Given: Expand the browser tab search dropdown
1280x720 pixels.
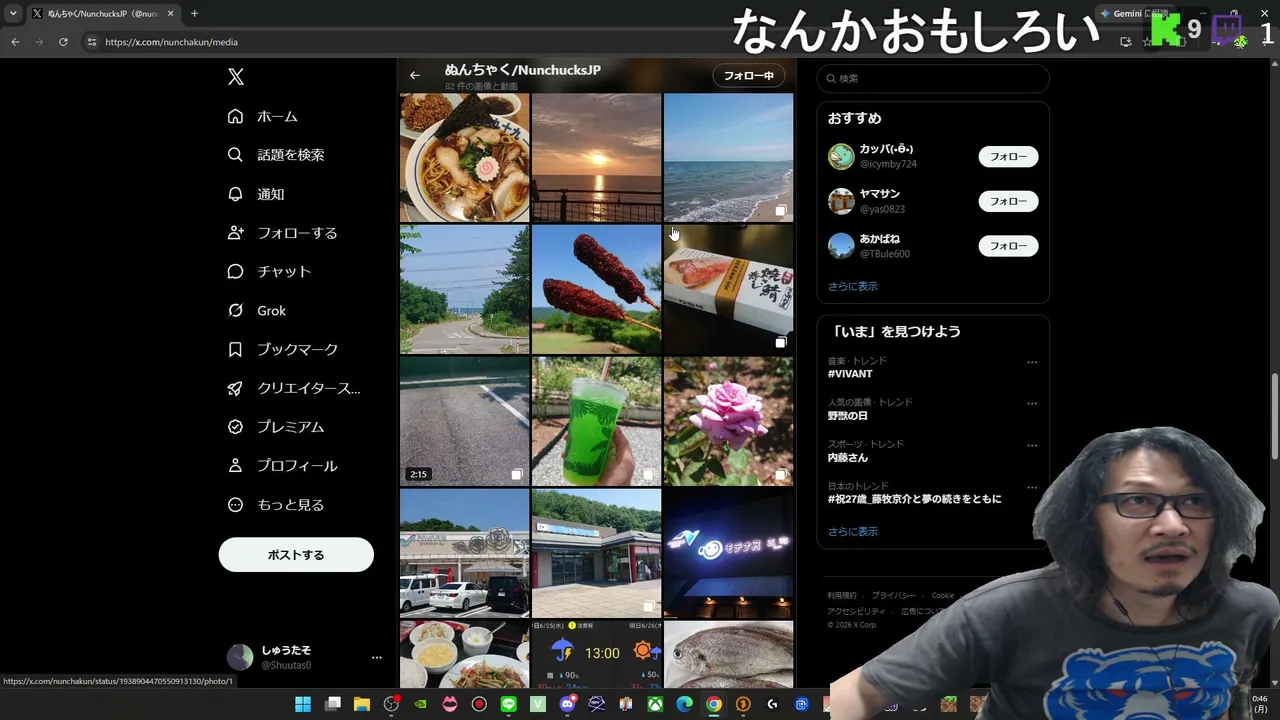Looking at the screenshot, I should [x=13, y=14].
